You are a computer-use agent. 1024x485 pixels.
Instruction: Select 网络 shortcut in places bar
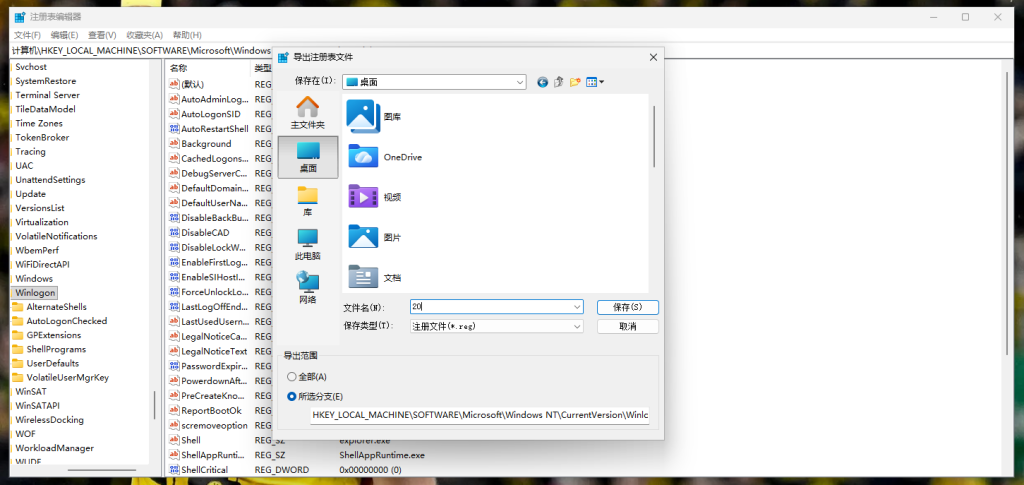[x=308, y=289]
